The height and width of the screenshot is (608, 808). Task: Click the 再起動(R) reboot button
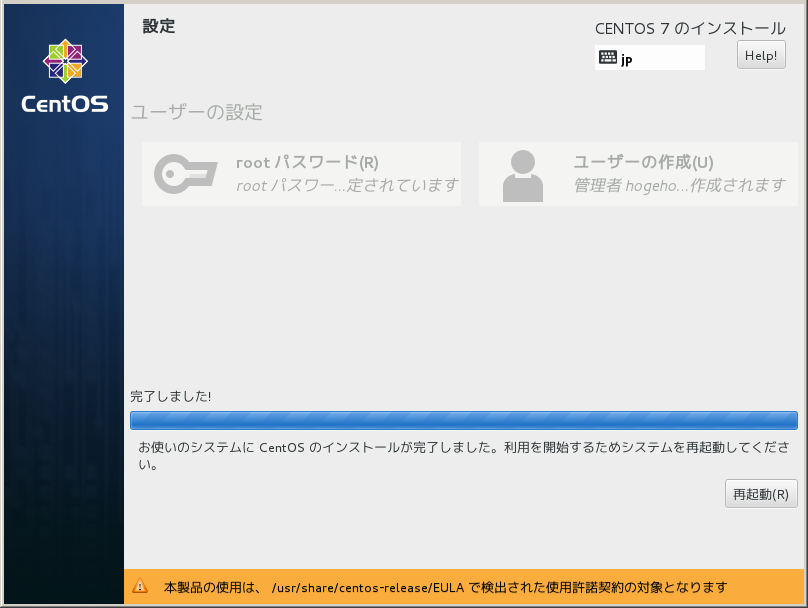point(761,494)
